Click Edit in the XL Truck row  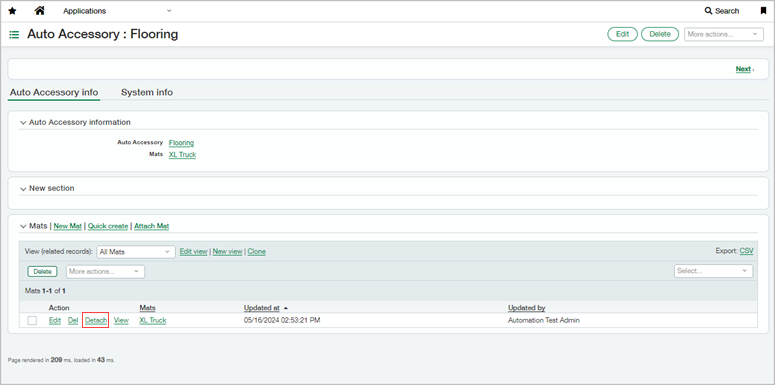(55, 320)
